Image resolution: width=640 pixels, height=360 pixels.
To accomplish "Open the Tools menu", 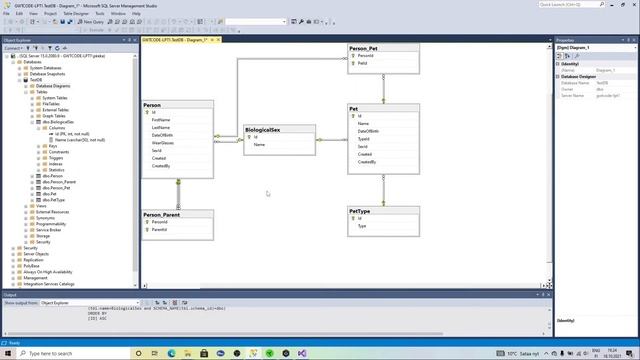I will point(100,13).
